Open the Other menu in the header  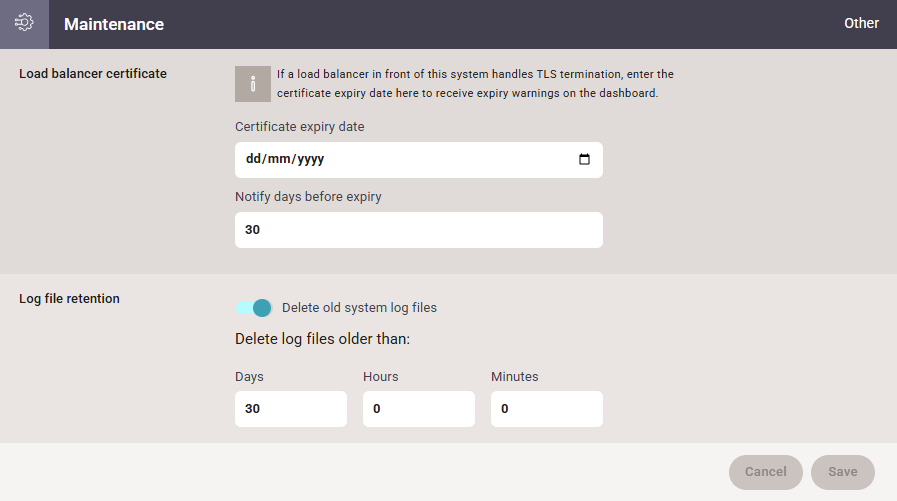coord(861,23)
